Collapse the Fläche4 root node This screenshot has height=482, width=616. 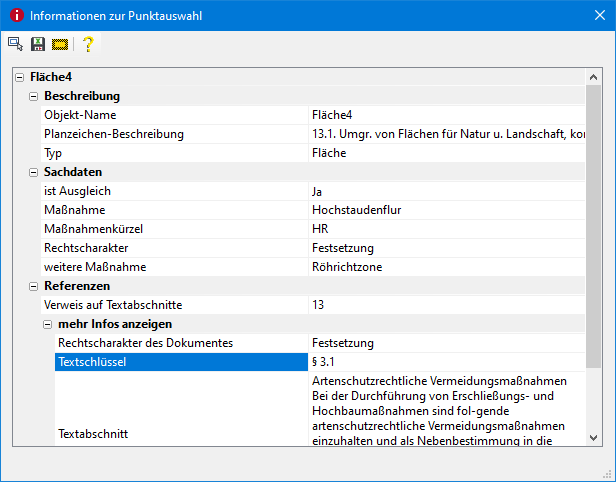(20, 77)
